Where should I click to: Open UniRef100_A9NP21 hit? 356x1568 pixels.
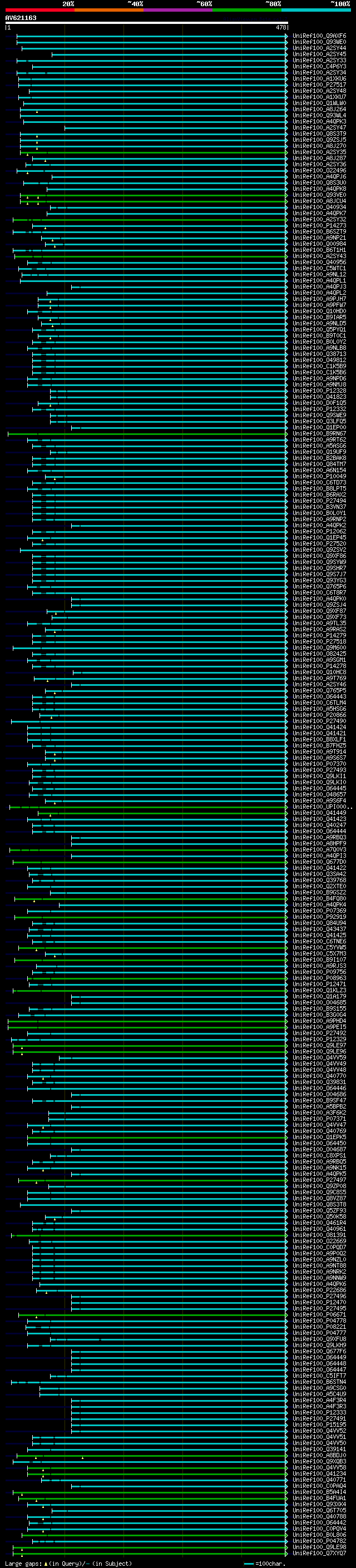pos(319,238)
